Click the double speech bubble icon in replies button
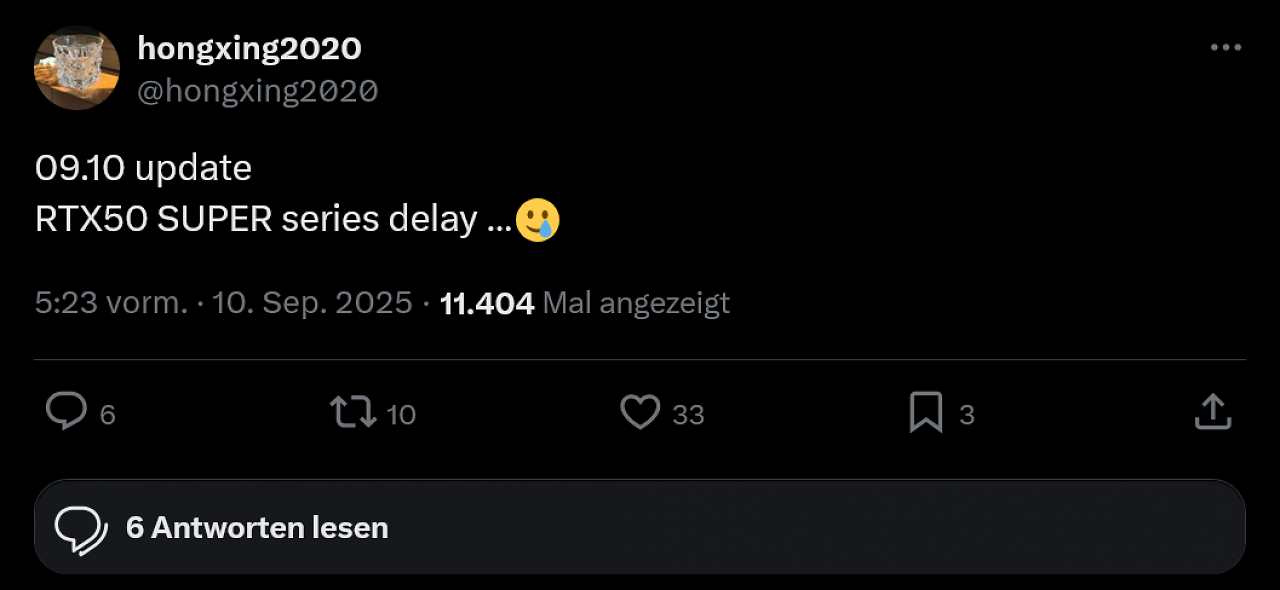 coord(81,530)
